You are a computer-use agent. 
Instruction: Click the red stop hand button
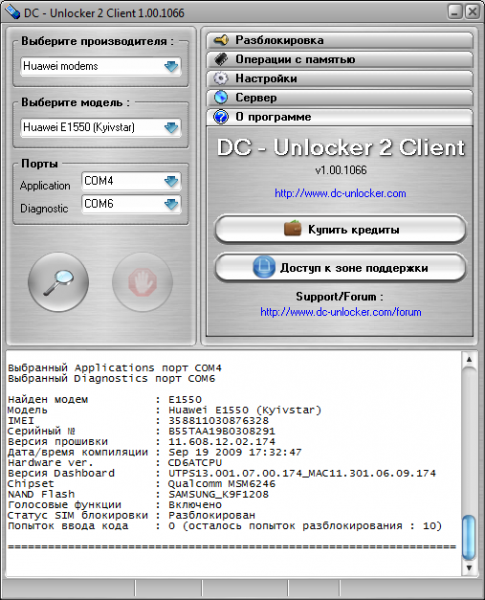142,282
